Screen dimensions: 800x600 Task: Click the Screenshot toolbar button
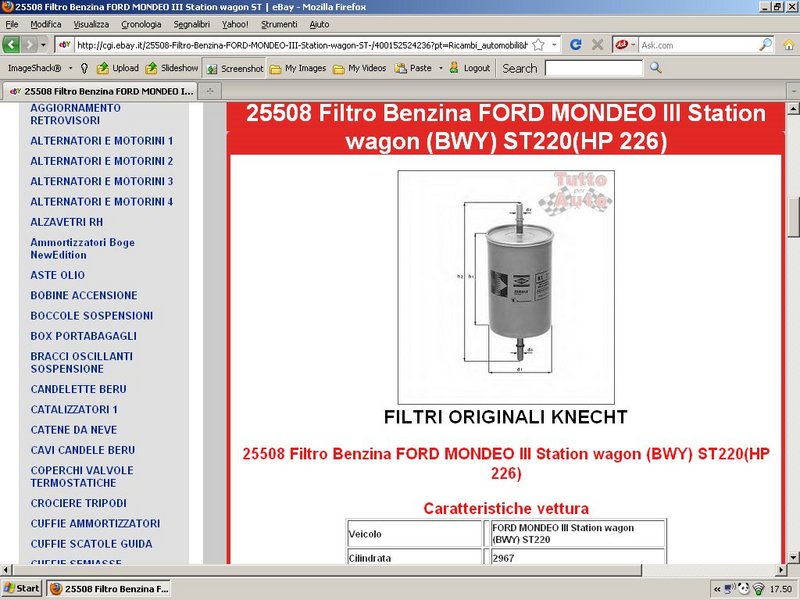pyautogui.click(x=235, y=68)
